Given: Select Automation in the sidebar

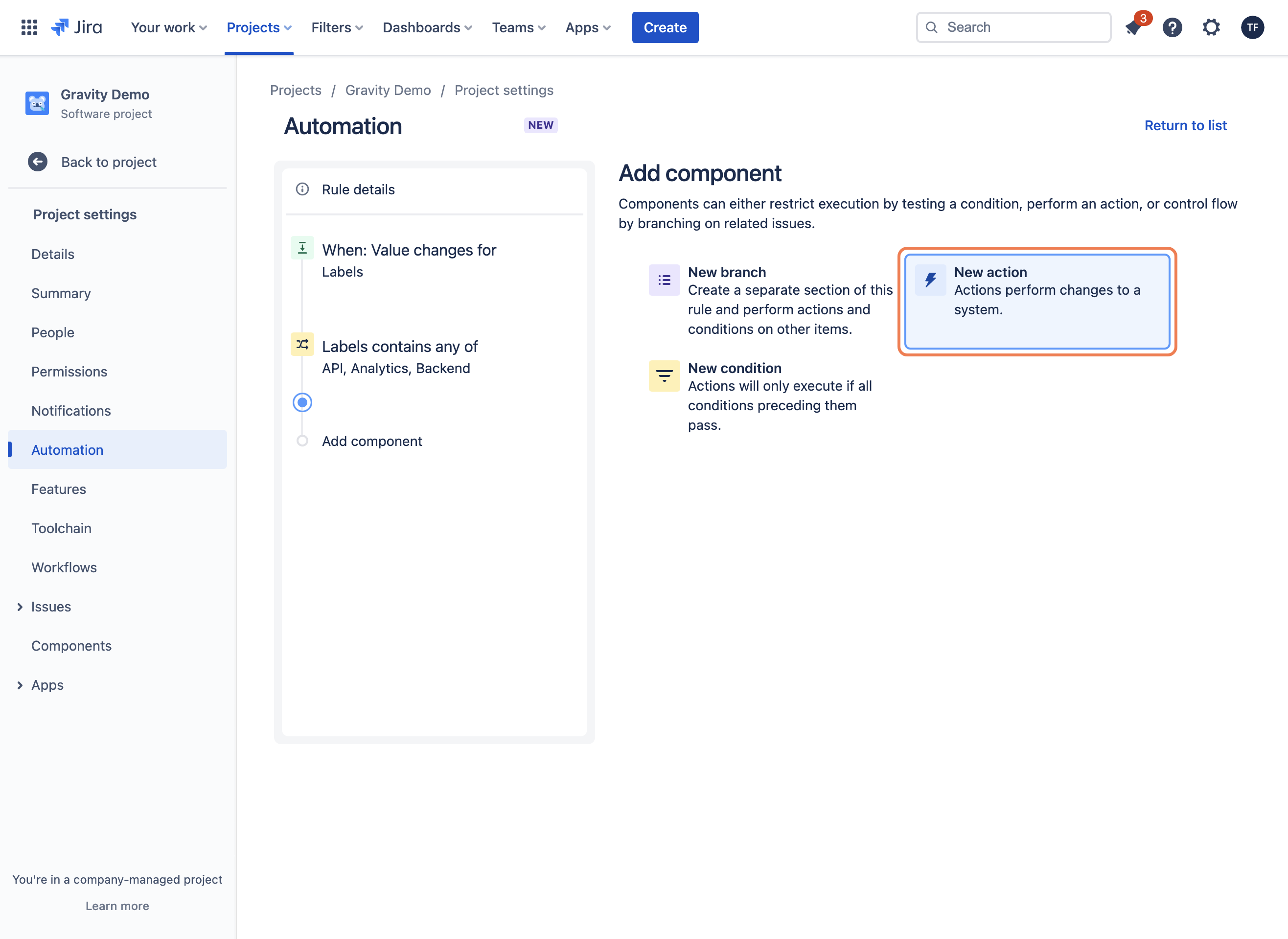Looking at the screenshot, I should click(x=117, y=449).
